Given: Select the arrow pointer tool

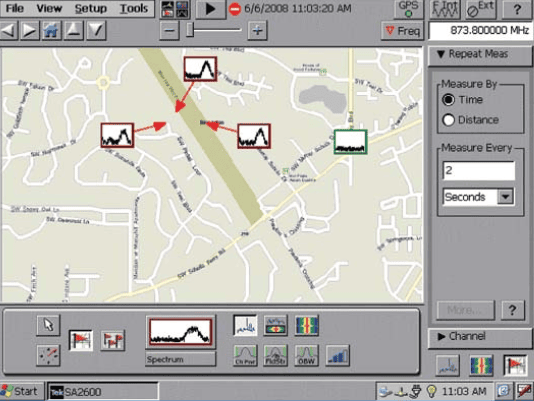Looking at the screenshot, I should [x=48, y=325].
